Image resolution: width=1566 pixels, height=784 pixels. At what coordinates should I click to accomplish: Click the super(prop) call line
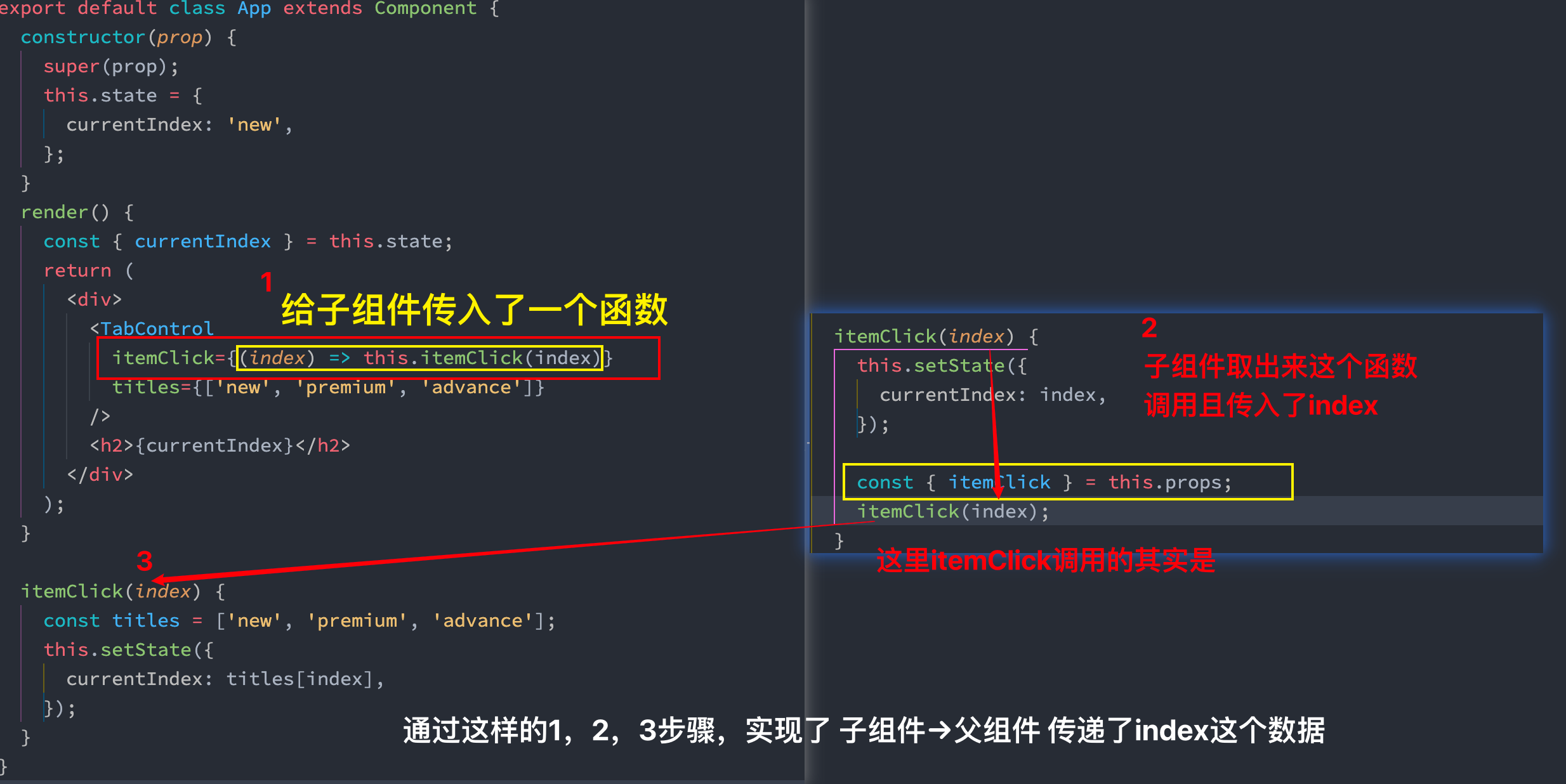[x=111, y=67]
